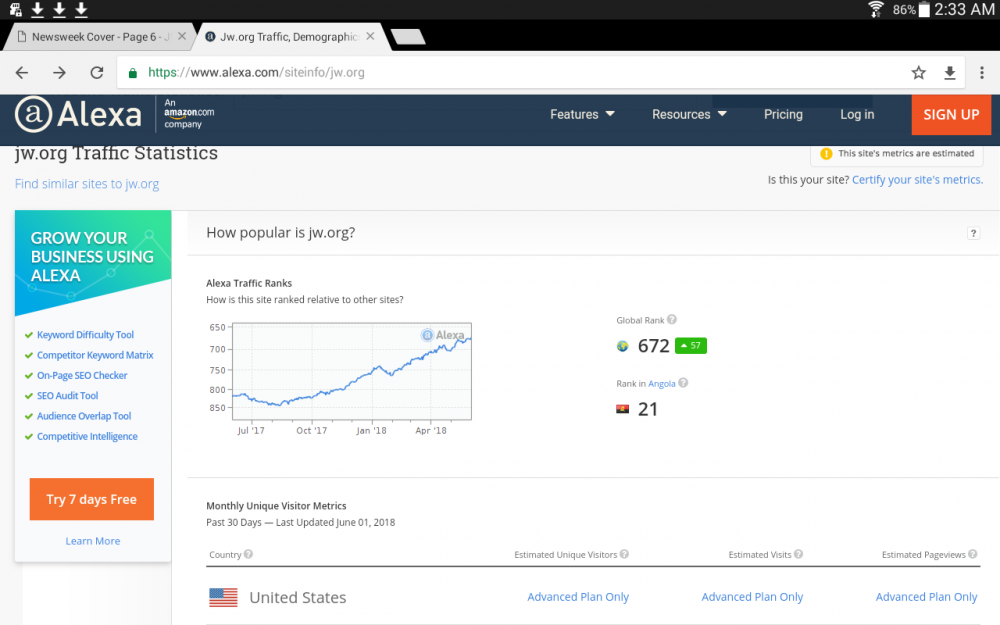Reload the page with refresh icon
This screenshot has width=1000, height=625.
pyautogui.click(x=97, y=73)
